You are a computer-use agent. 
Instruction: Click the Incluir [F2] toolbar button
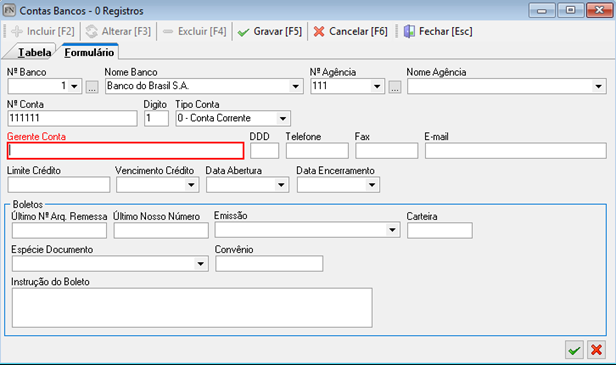(x=43, y=31)
